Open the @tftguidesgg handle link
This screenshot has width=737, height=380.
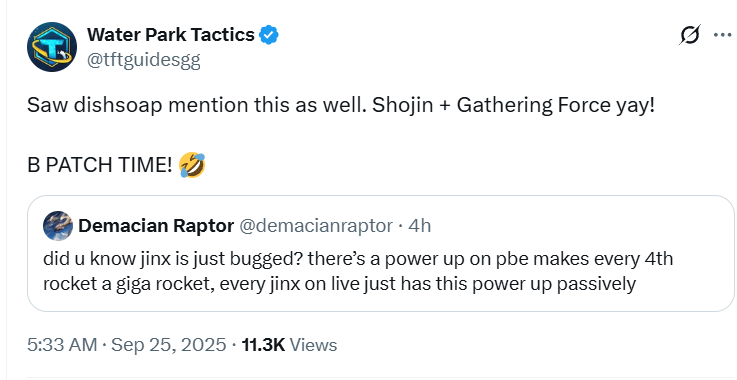coord(143,60)
